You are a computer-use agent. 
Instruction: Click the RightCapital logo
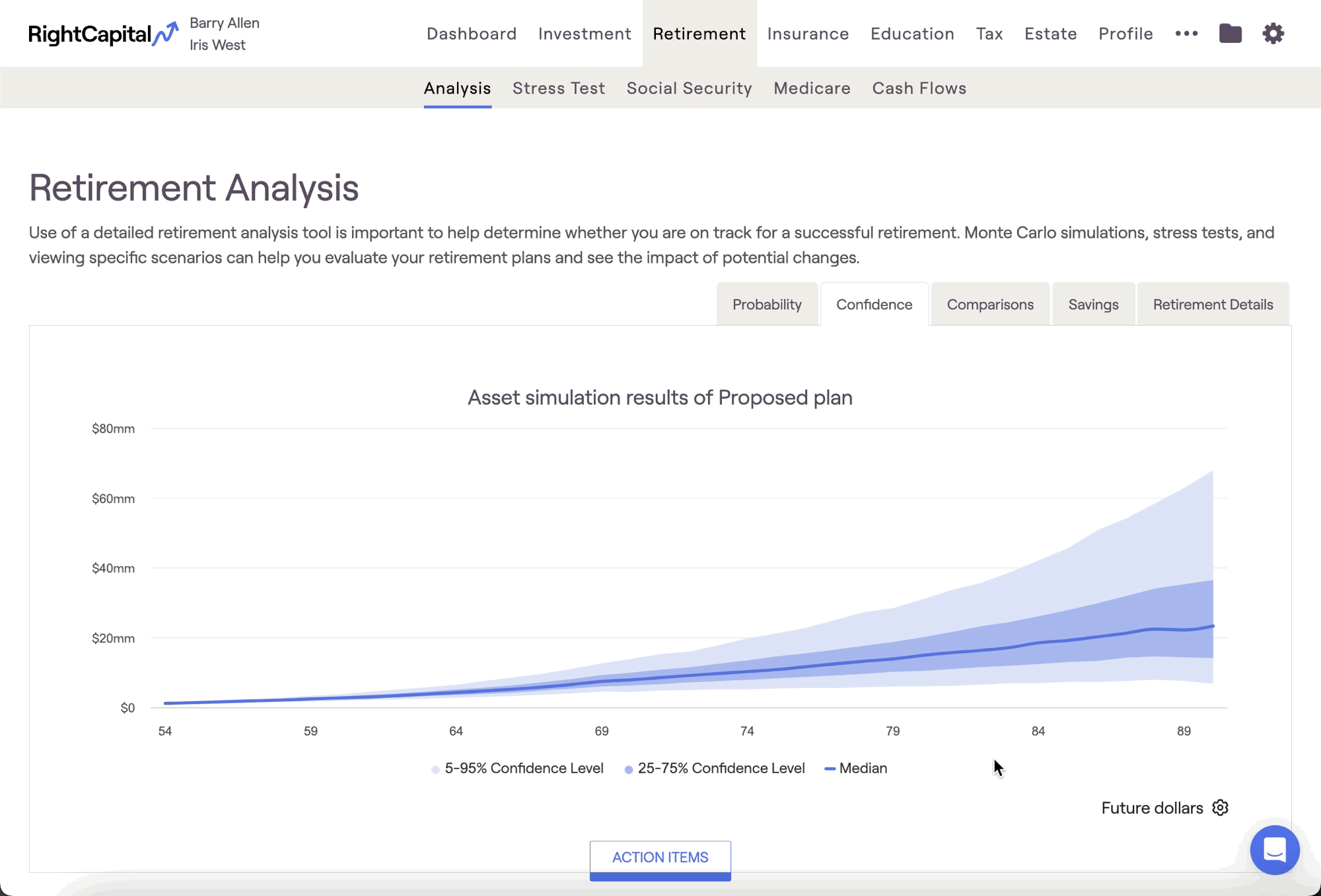(x=102, y=34)
